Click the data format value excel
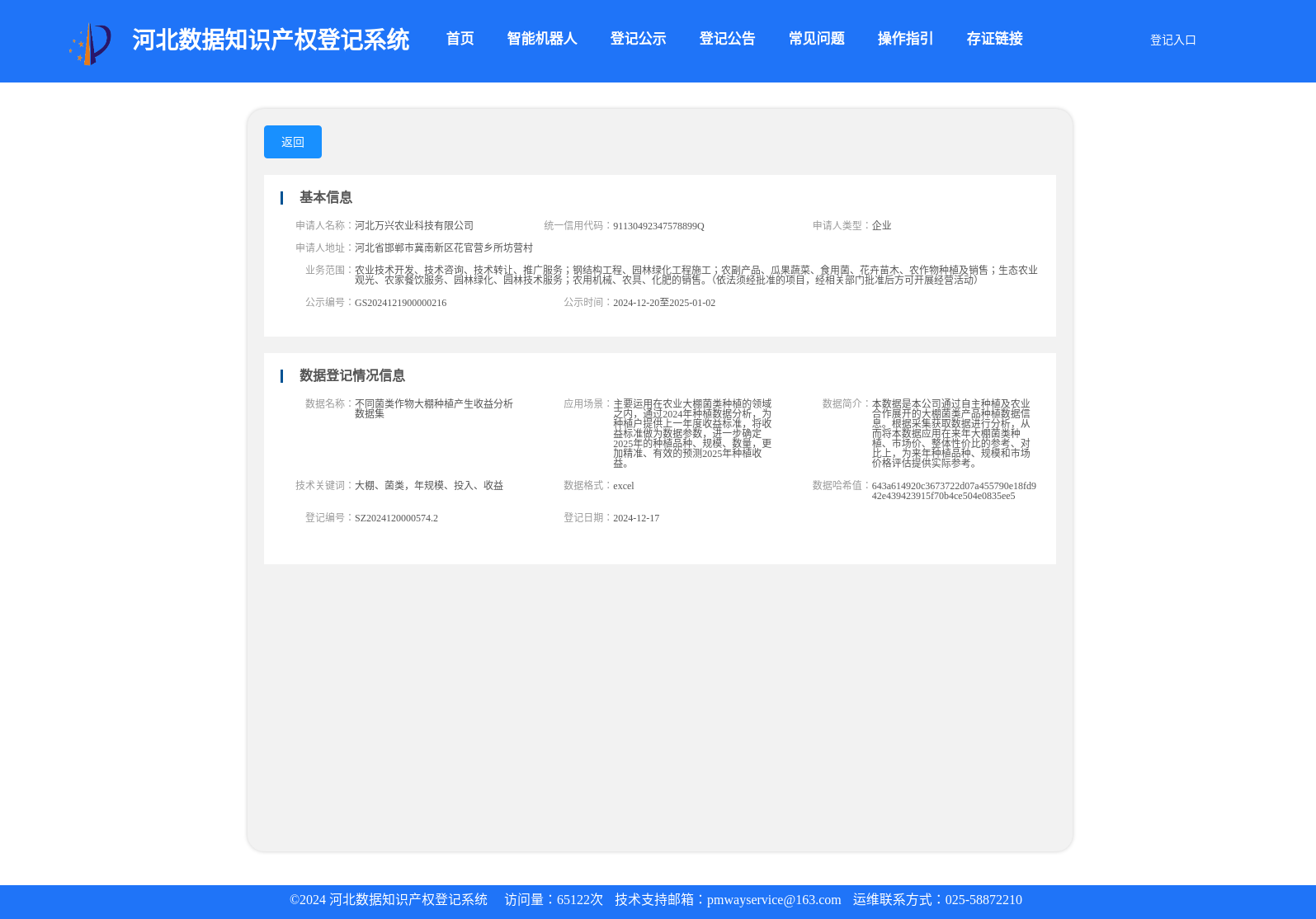Viewport: 1316px width, 919px height. pos(623,486)
